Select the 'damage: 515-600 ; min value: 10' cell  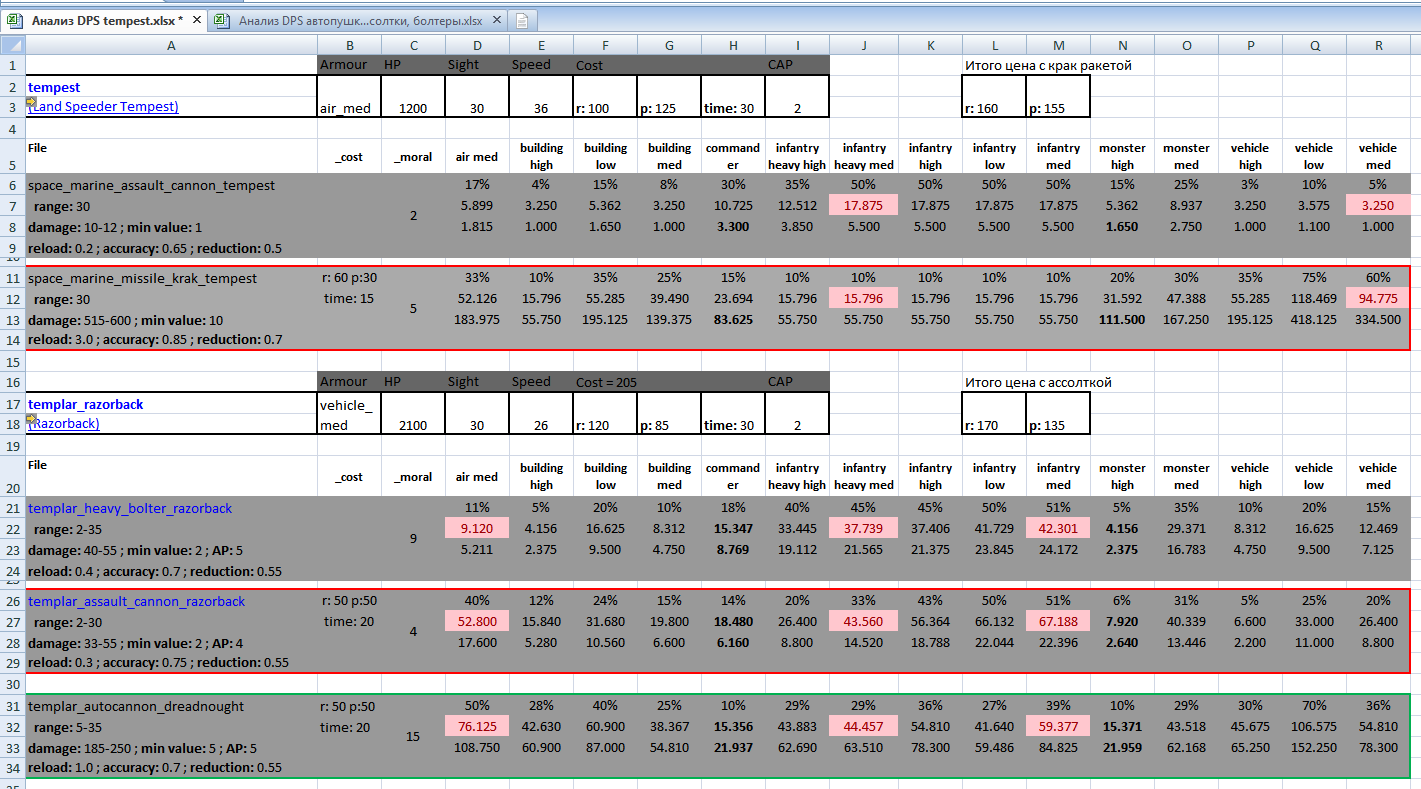171,320
